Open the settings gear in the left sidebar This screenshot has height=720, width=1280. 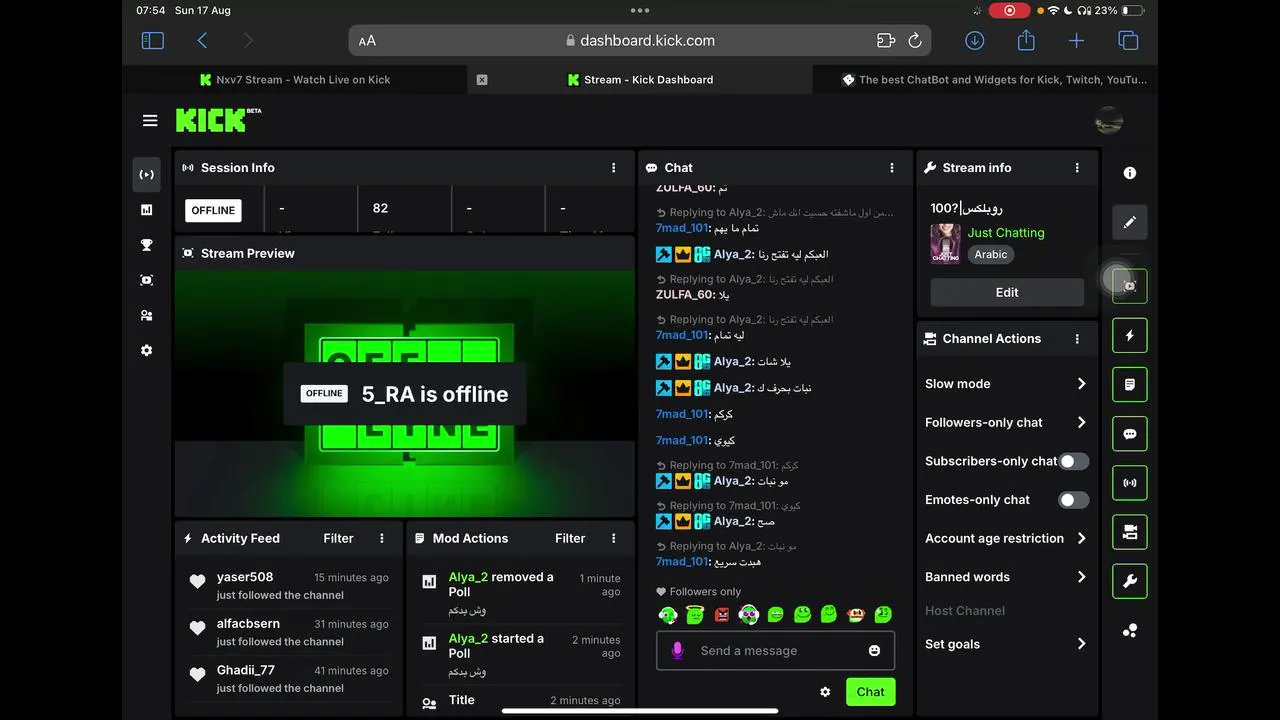(x=146, y=350)
